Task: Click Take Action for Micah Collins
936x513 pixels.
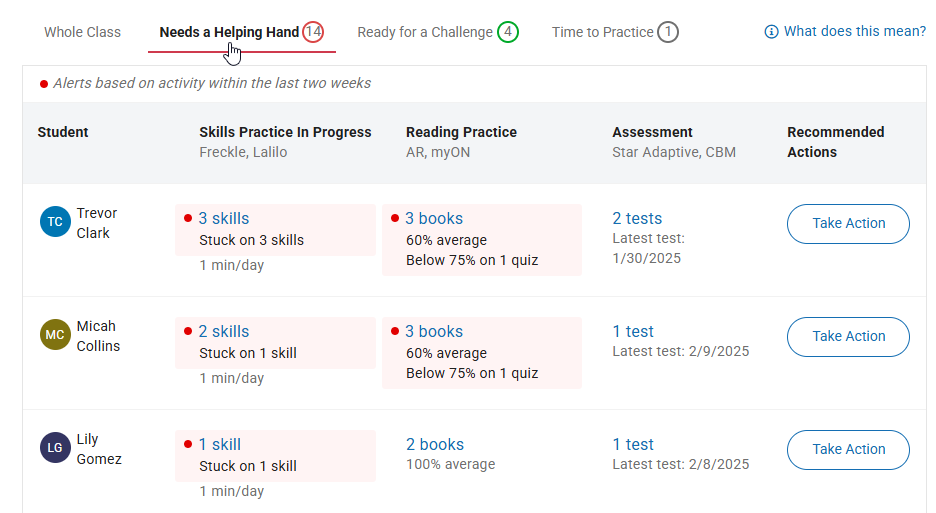Action: coord(848,337)
